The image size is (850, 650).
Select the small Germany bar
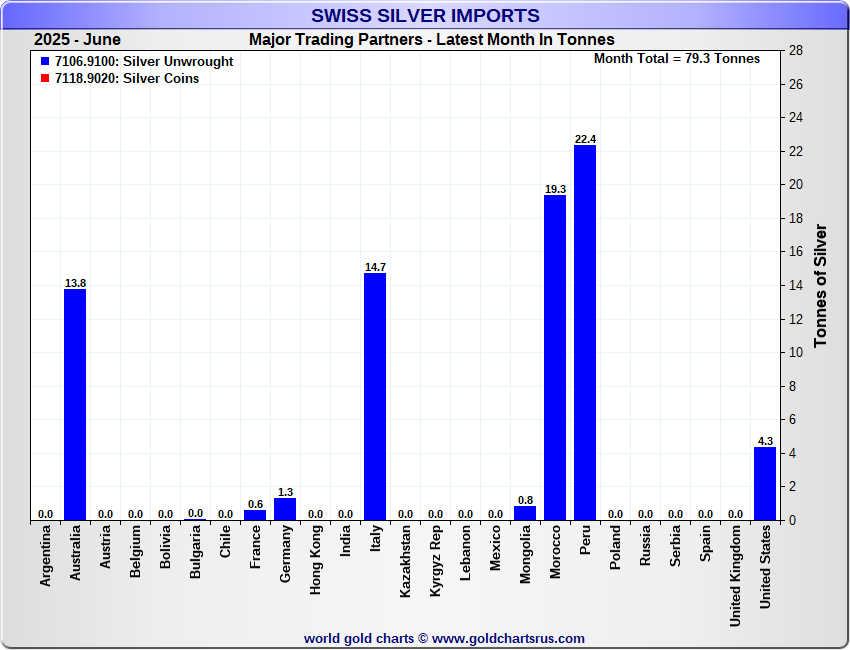click(285, 509)
